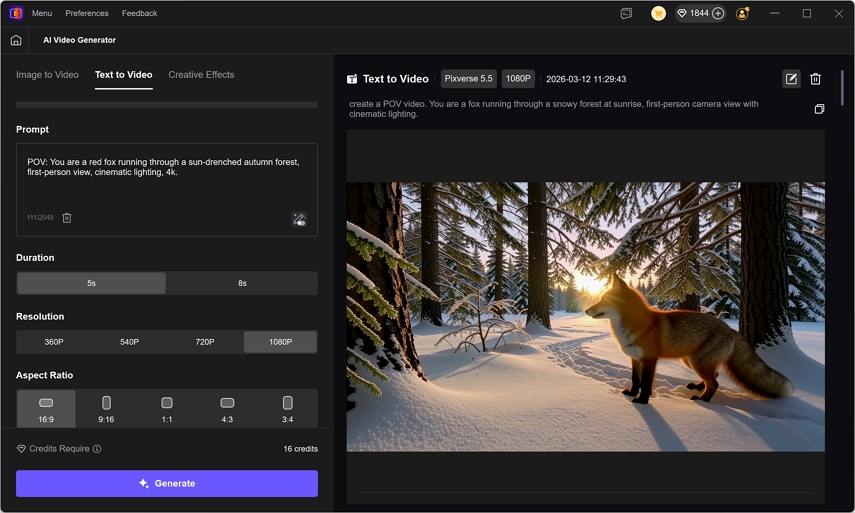Click the AI Video Generator title
Screen dimensions: 855x513
[80, 40]
